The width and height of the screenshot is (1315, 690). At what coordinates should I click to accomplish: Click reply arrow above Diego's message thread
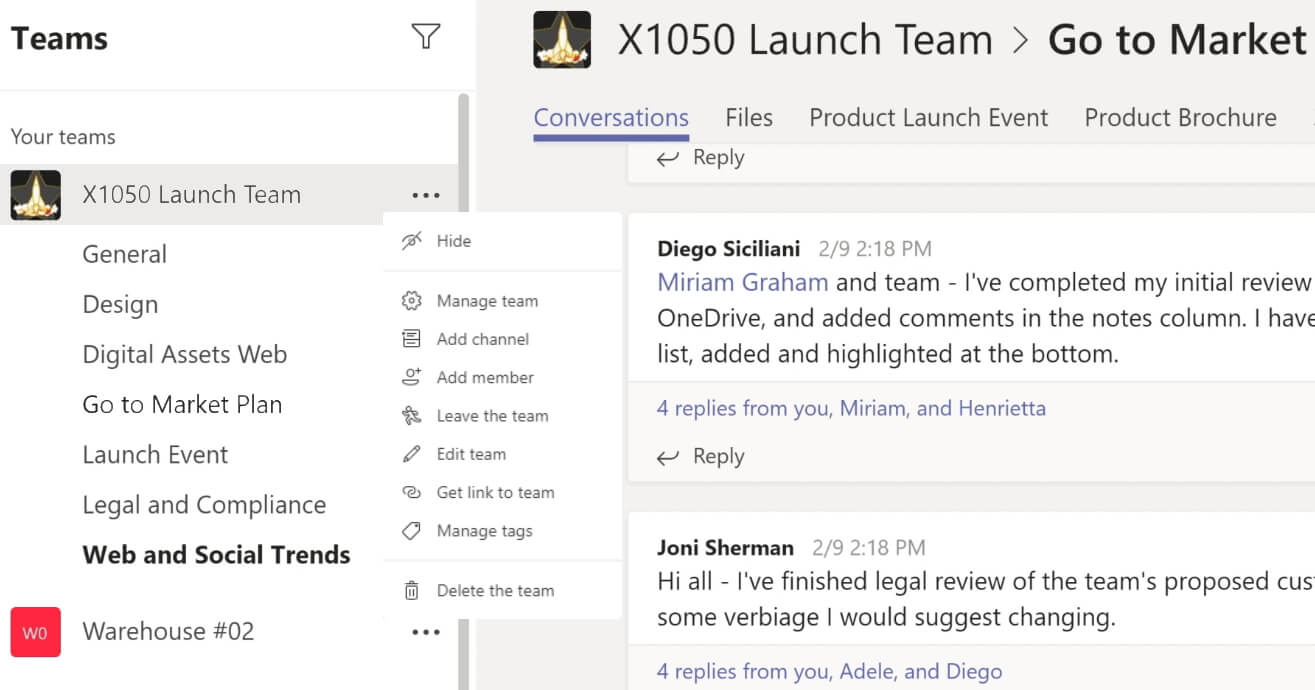coord(667,158)
